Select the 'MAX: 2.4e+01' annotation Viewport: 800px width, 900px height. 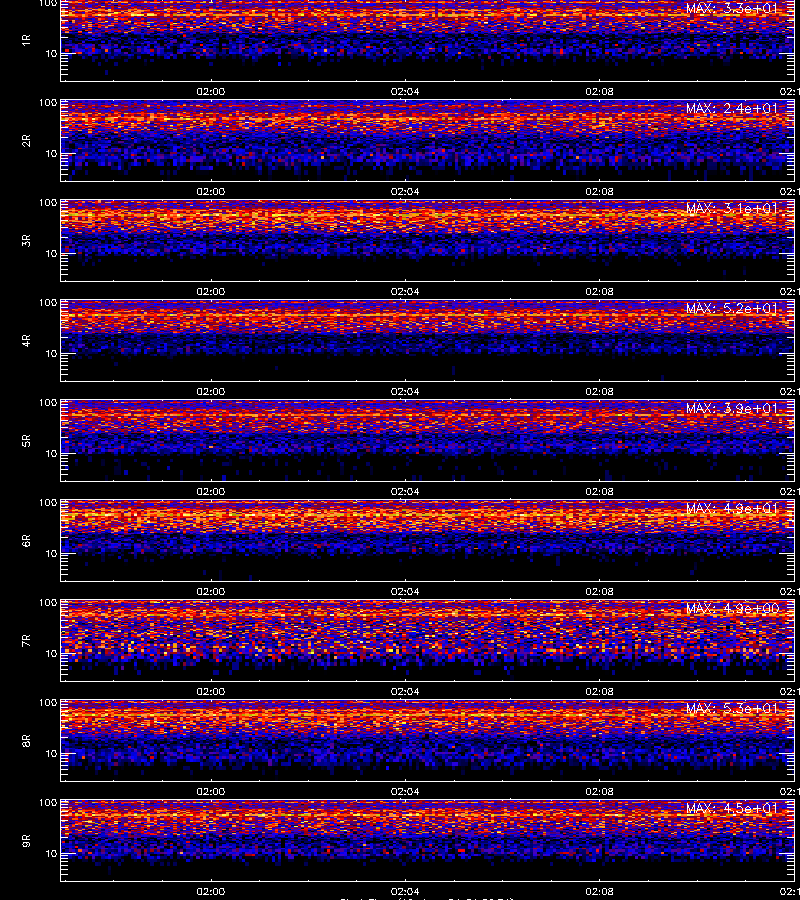[732, 108]
